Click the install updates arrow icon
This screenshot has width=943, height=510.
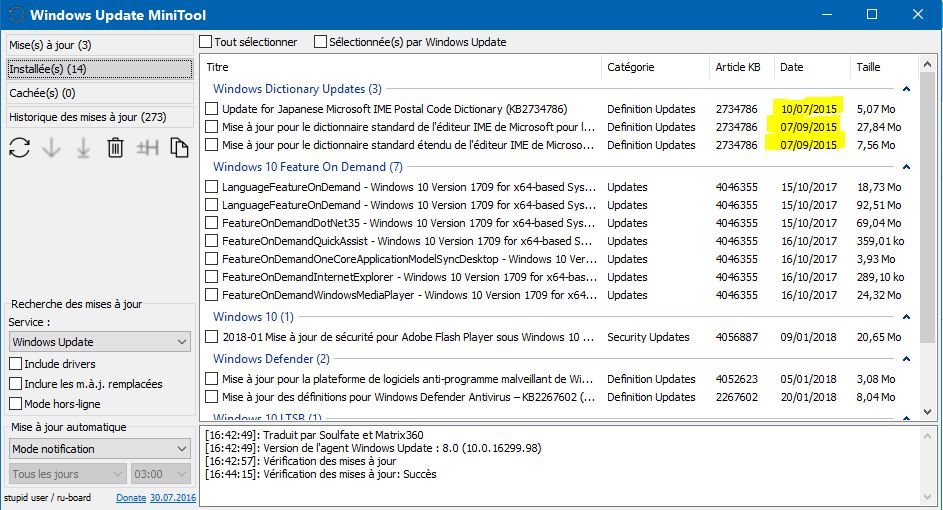coord(83,148)
